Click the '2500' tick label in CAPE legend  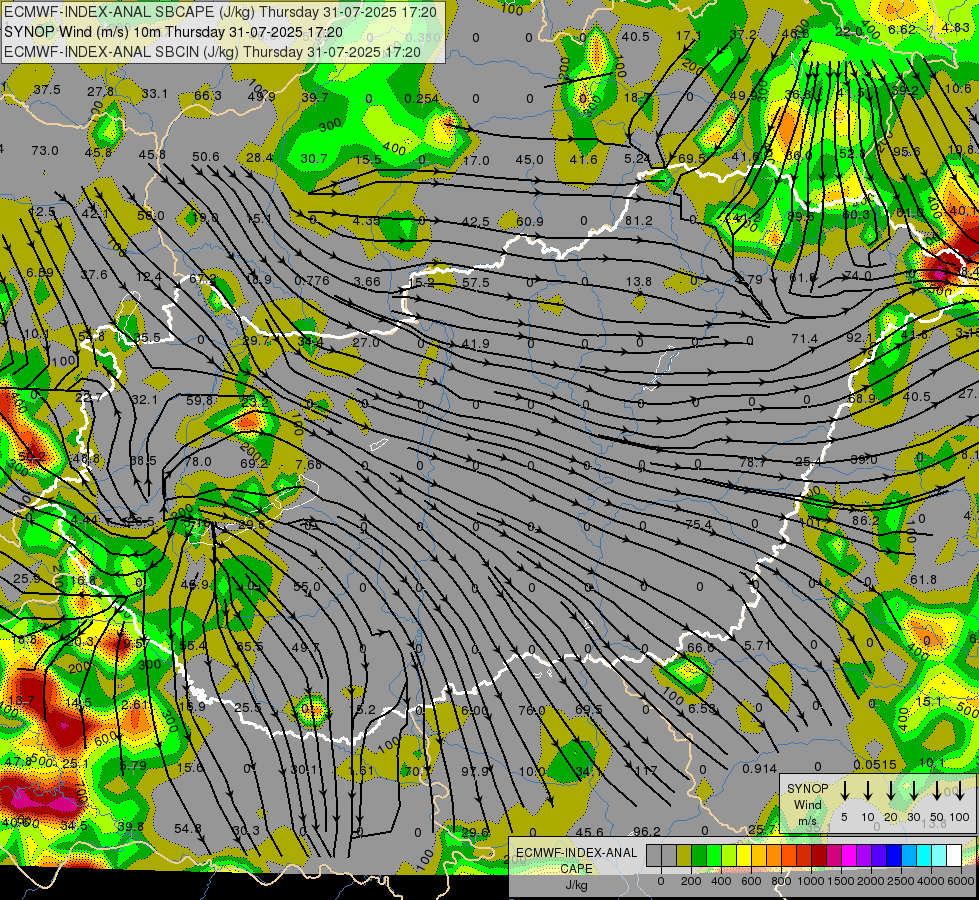[x=901, y=881]
